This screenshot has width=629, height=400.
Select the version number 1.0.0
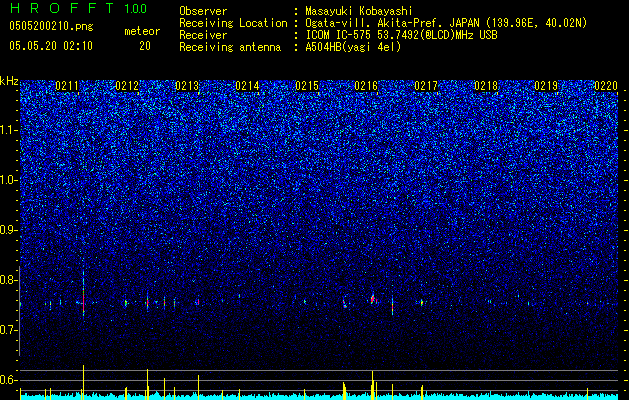135,8
